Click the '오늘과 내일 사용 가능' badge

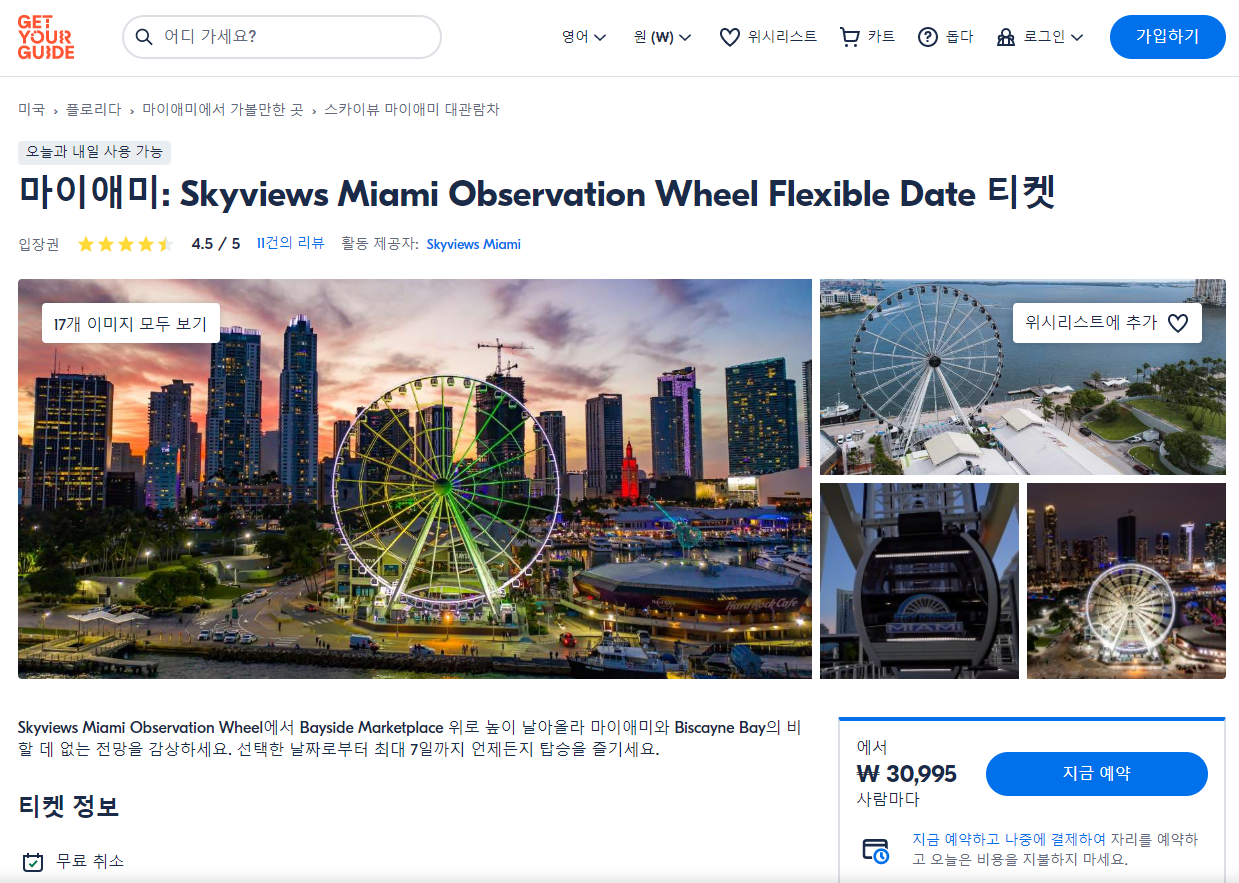point(95,152)
